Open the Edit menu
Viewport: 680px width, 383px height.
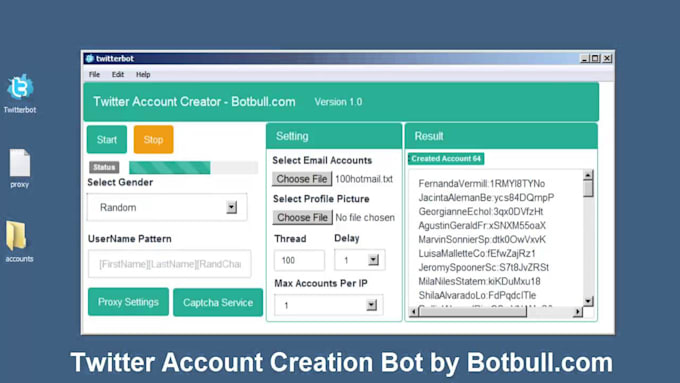coord(118,75)
